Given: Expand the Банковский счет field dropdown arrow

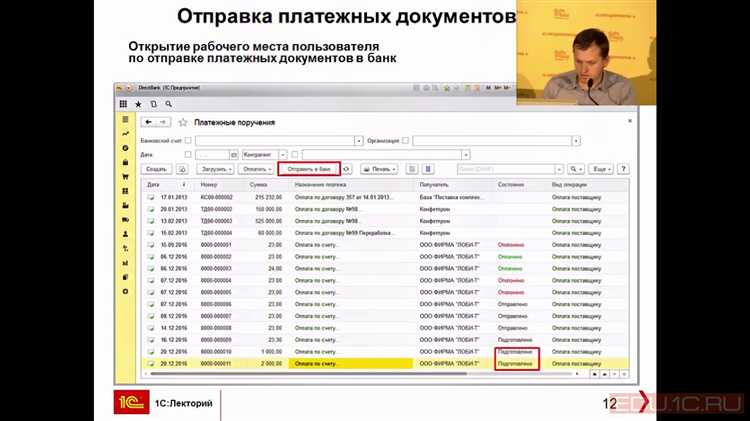Looking at the screenshot, I should 359,141.
